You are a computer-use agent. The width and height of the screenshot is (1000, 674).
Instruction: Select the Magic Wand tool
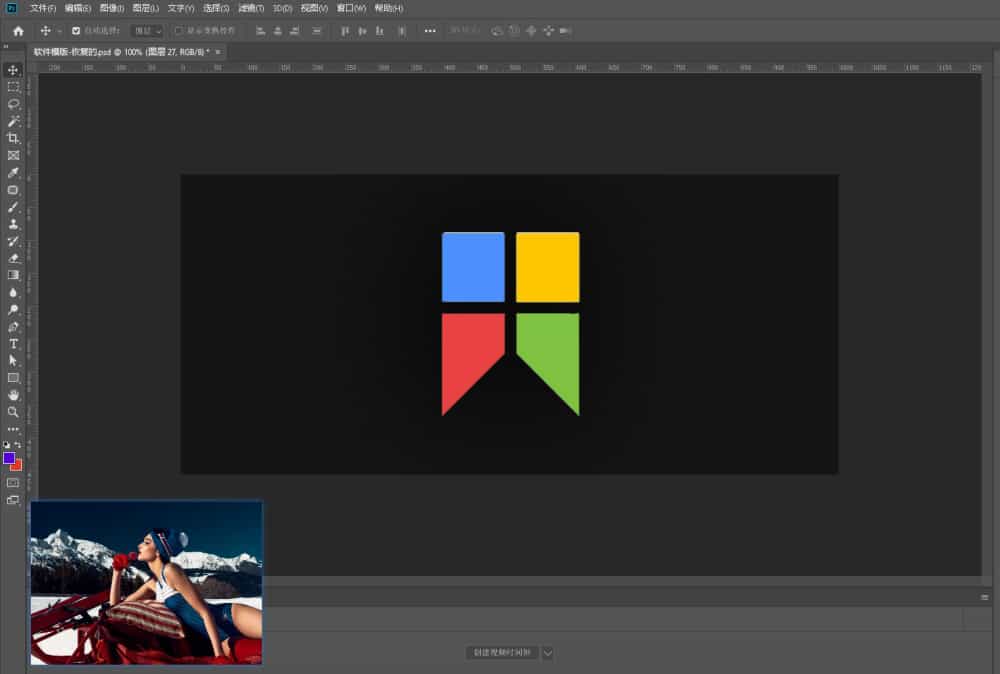[x=13, y=121]
